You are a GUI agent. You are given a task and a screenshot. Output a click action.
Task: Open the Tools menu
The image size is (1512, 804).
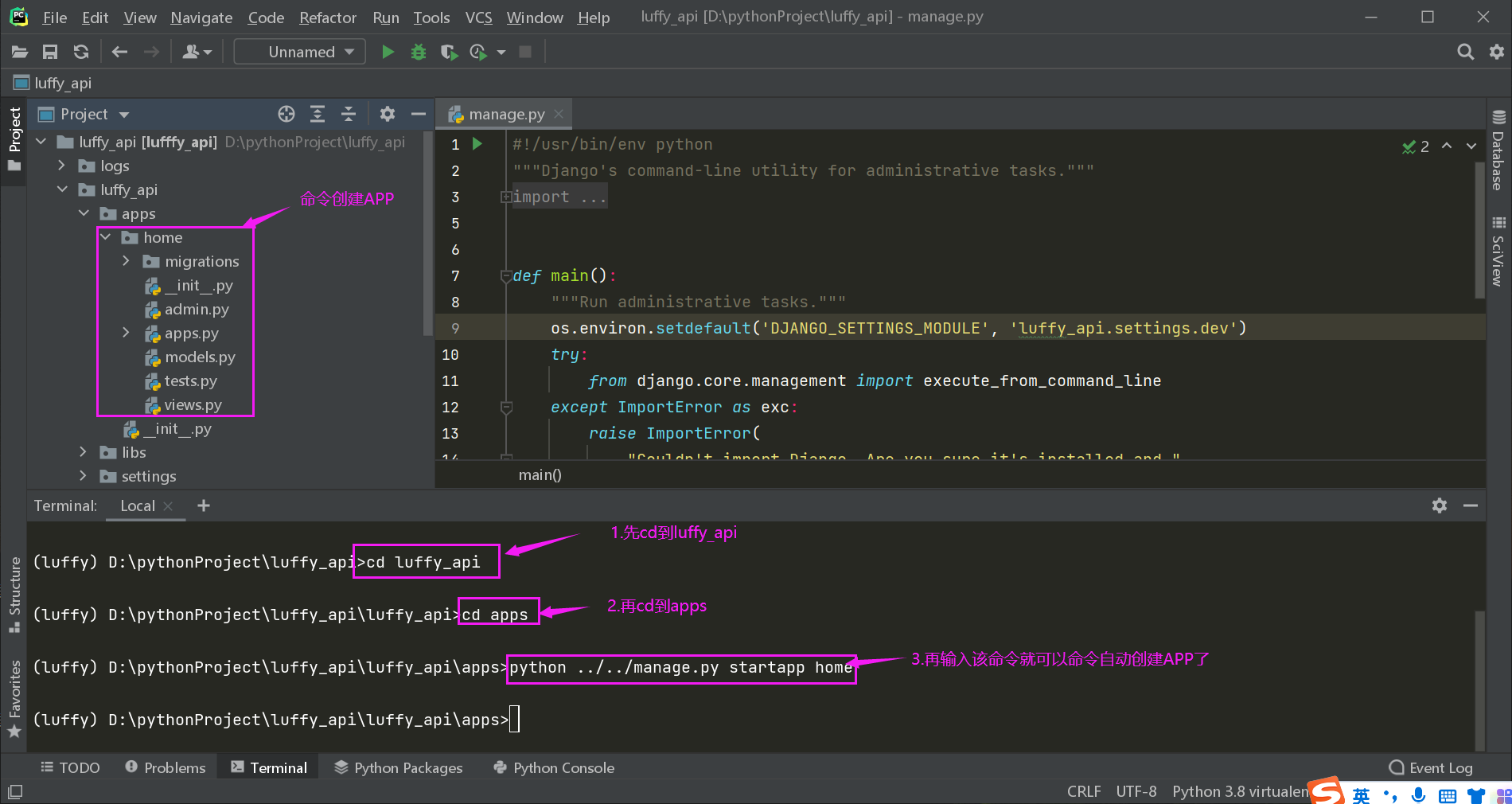431,17
